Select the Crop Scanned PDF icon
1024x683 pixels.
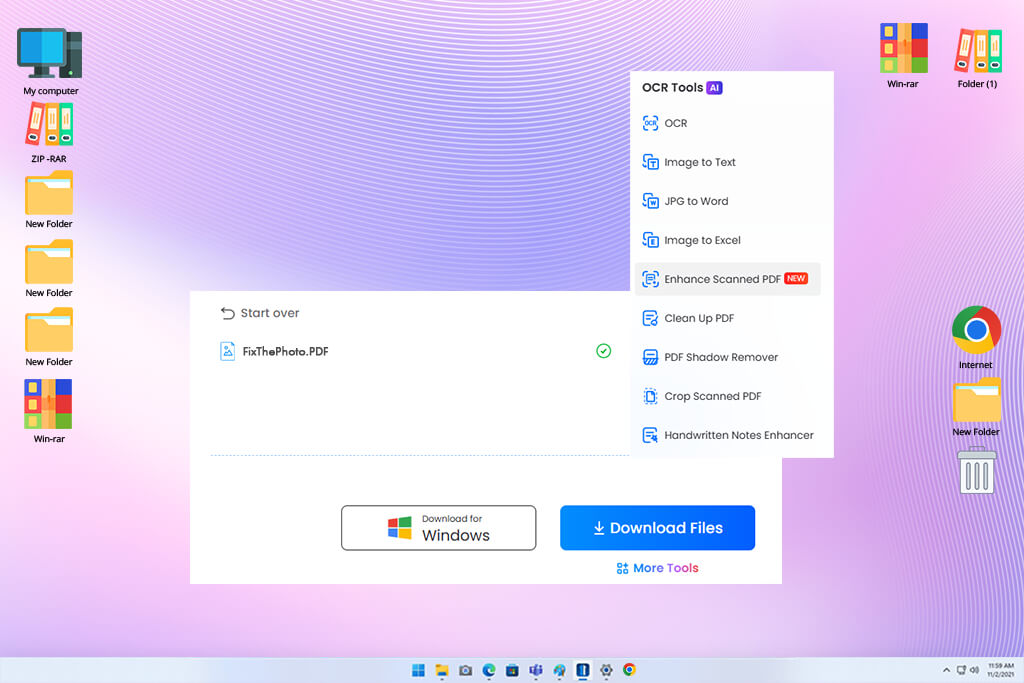click(650, 396)
